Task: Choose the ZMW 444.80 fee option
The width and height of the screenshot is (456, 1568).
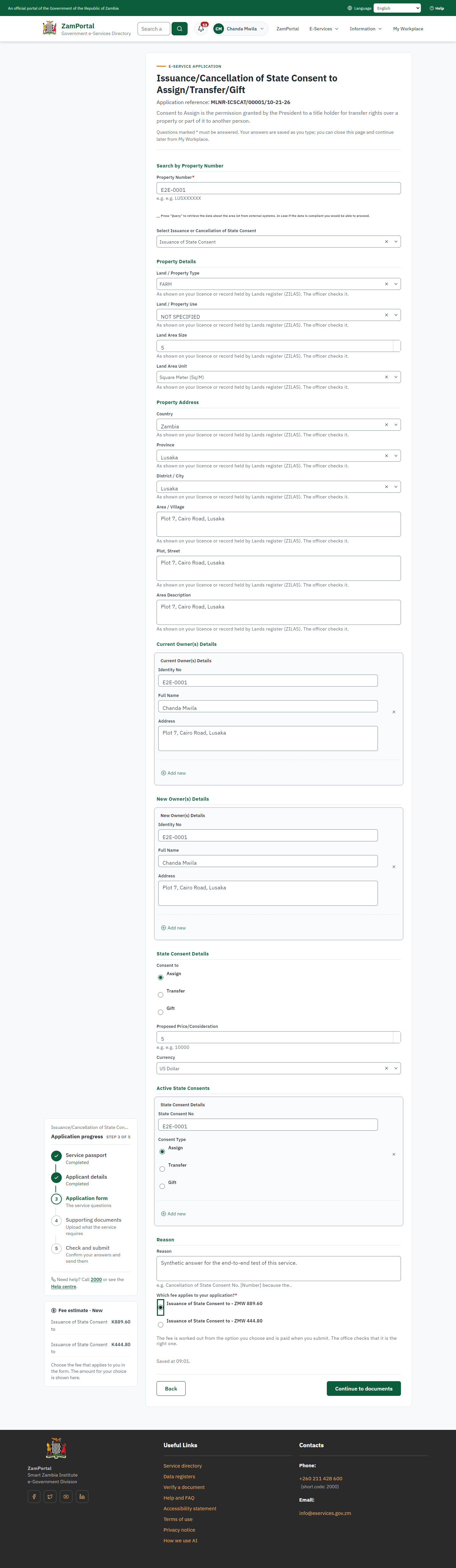Action: point(161,1324)
